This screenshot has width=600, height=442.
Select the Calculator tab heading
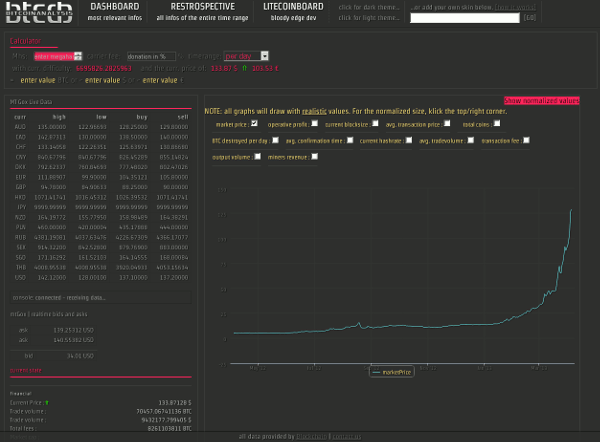(x=25, y=41)
